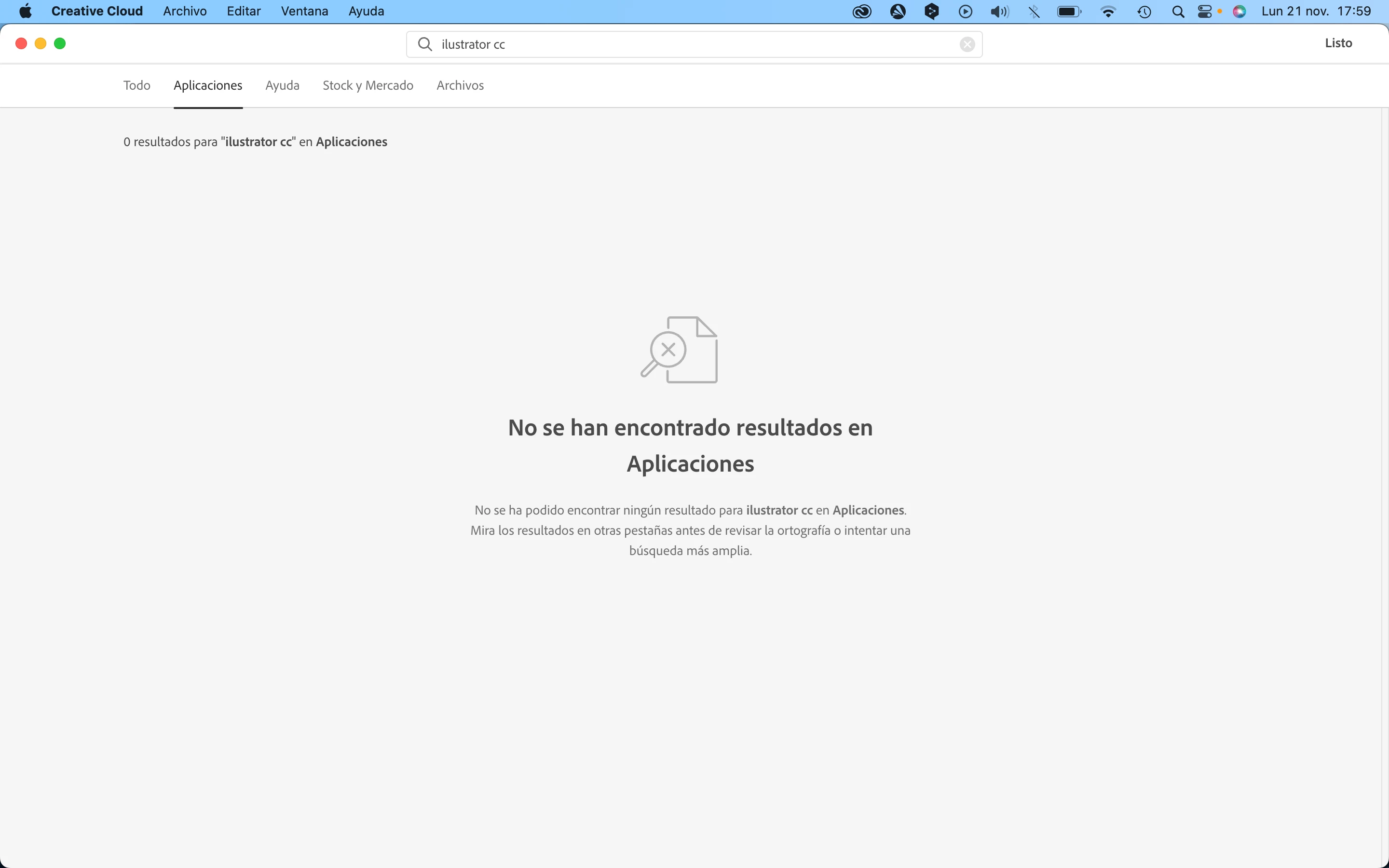
Task: Open the Volume control in the menu bar
Action: (999, 12)
